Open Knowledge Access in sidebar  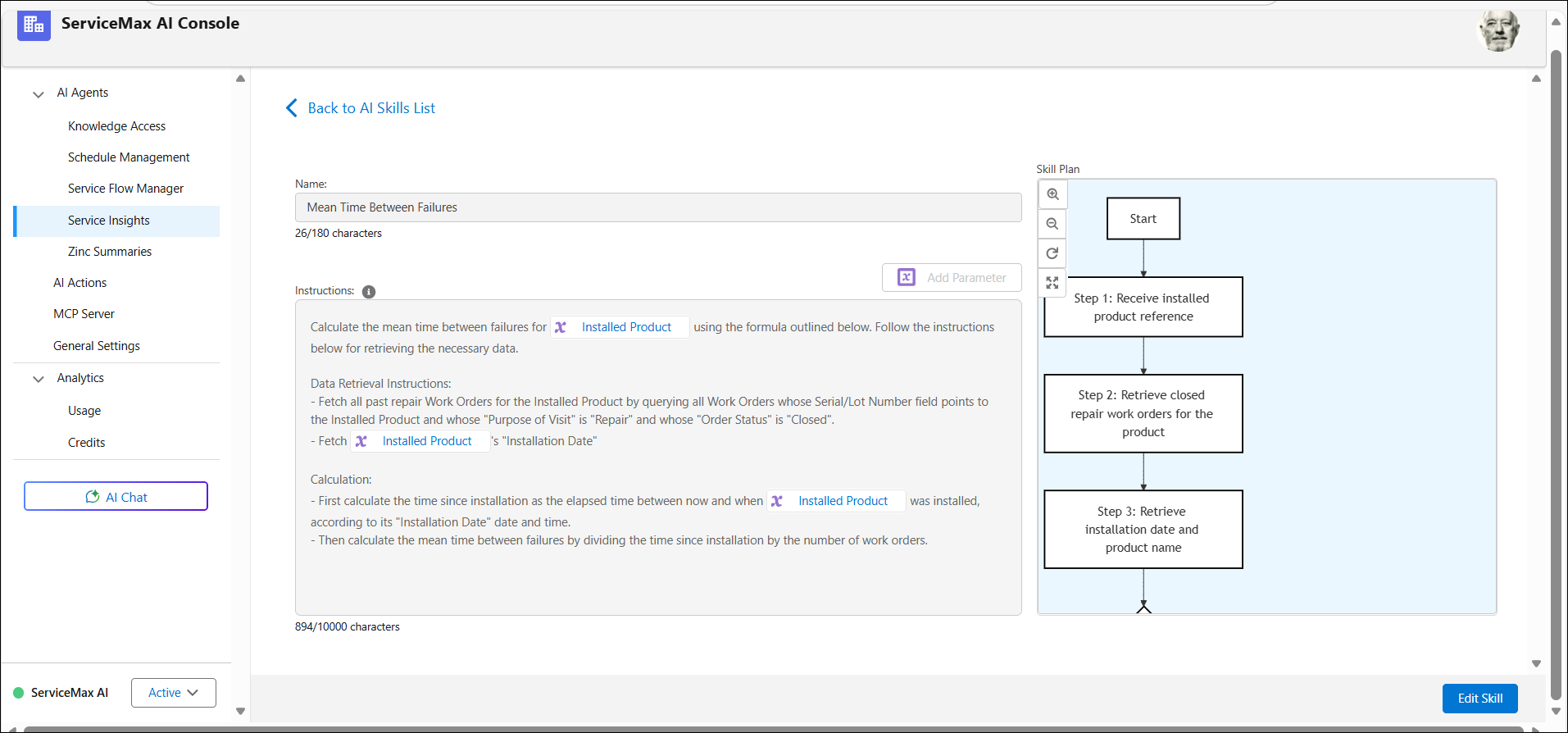click(x=116, y=126)
